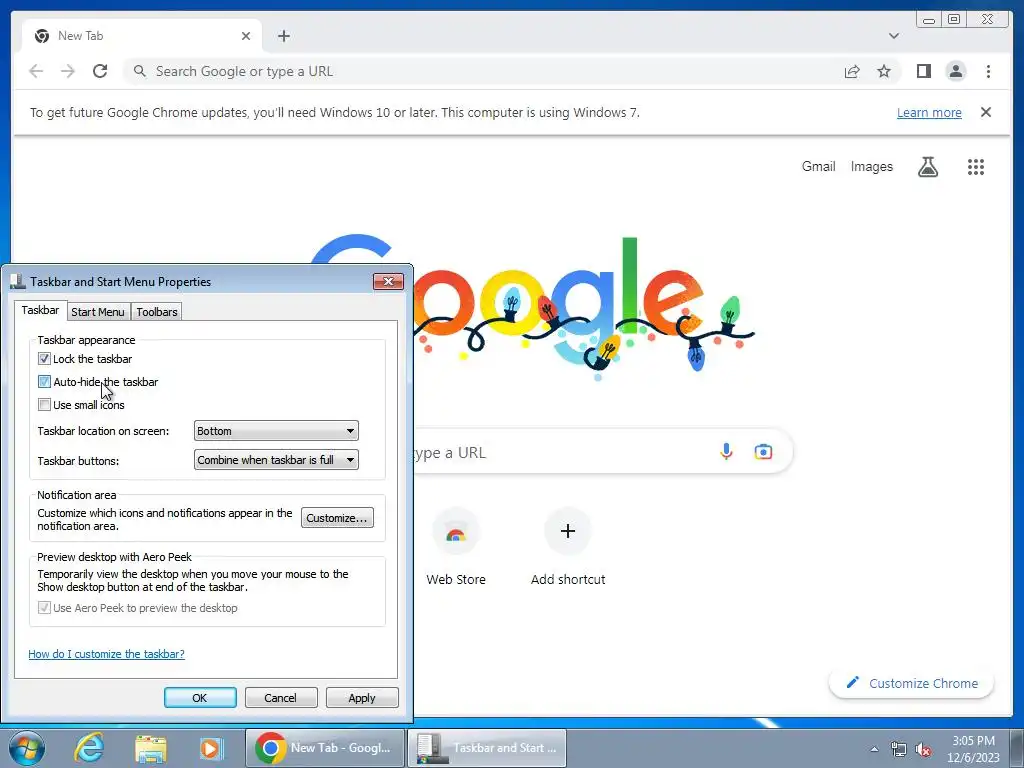Open Images link on new tab page
1024x768 pixels.
(x=871, y=167)
